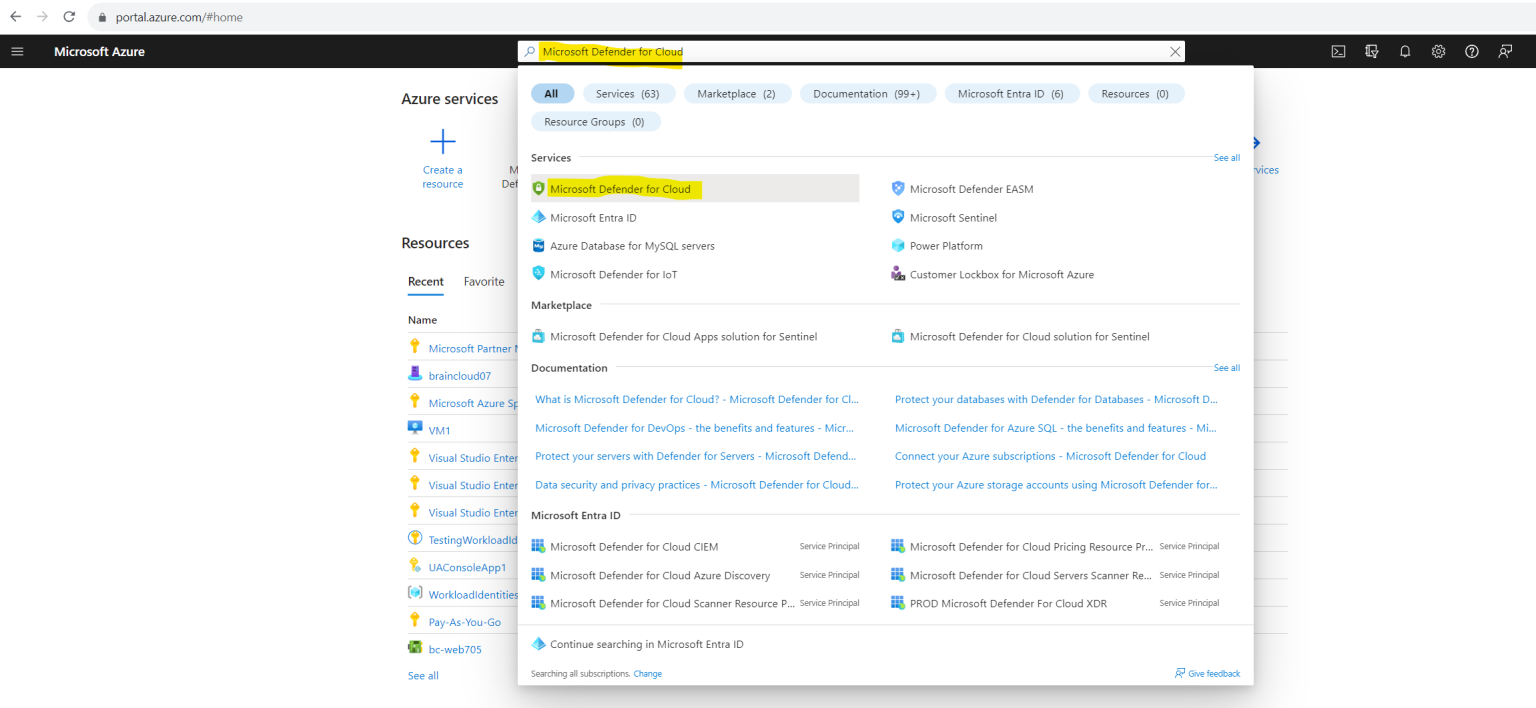Select the Documentation (99+) filter pill
Screen dimensions: 1536x708
(867, 93)
